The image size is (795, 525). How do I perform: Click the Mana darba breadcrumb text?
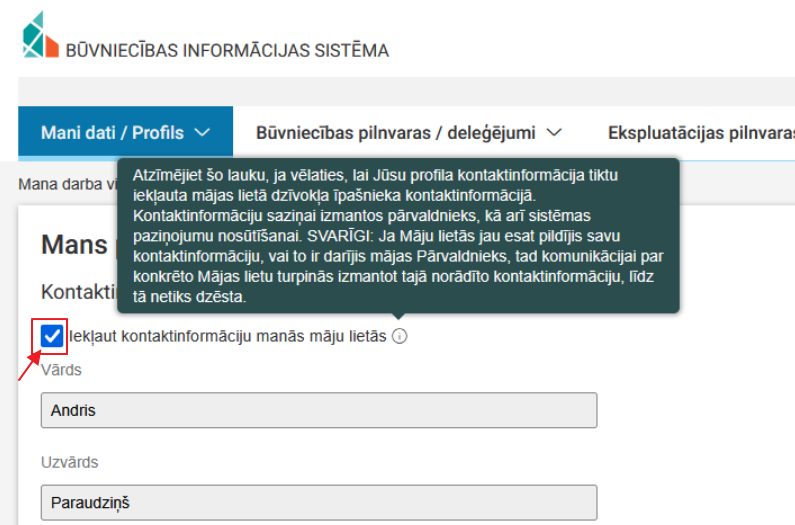67,184
